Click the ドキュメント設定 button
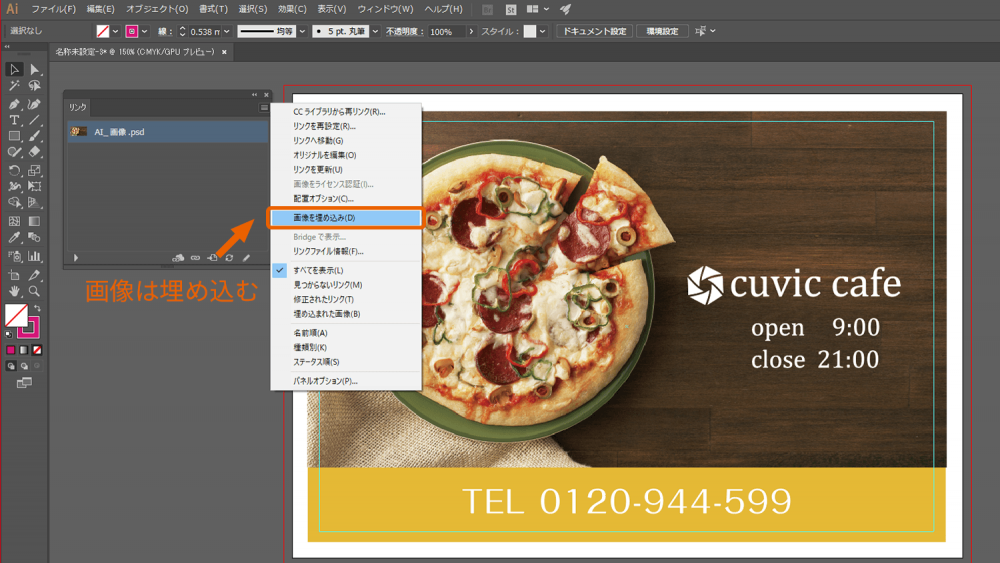1000x563 pixels. click(x=594, y=31)
